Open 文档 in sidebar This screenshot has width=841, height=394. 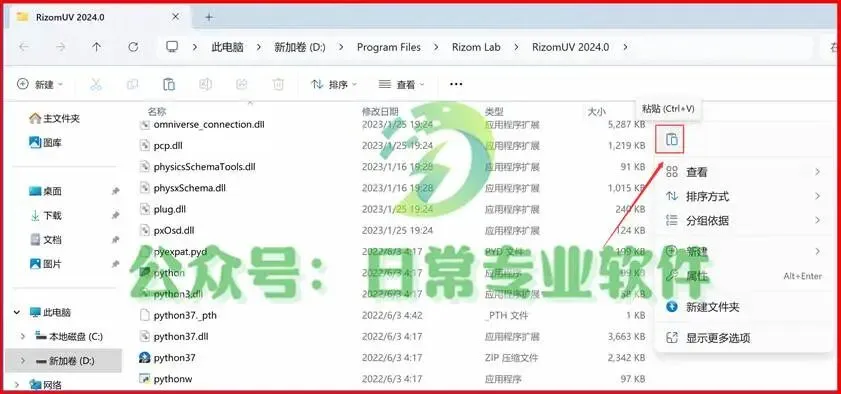(x=46, y=240)
